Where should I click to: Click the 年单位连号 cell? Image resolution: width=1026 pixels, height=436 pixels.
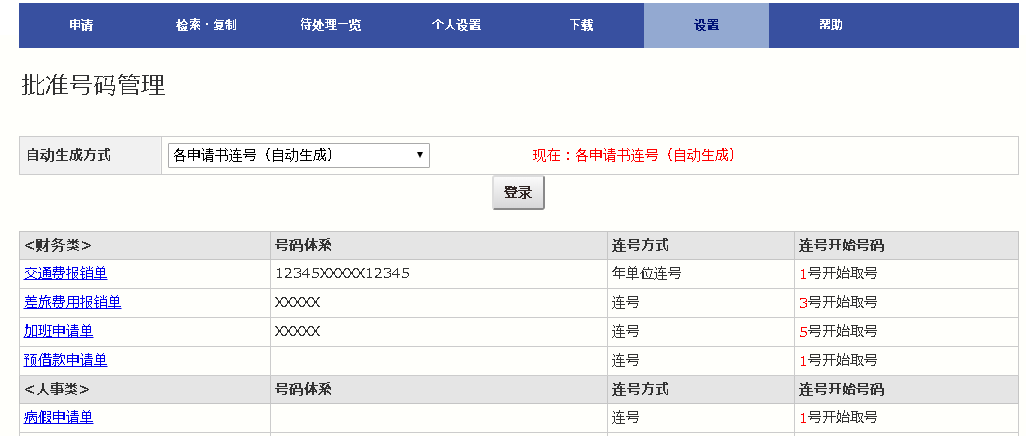(646, 273)
